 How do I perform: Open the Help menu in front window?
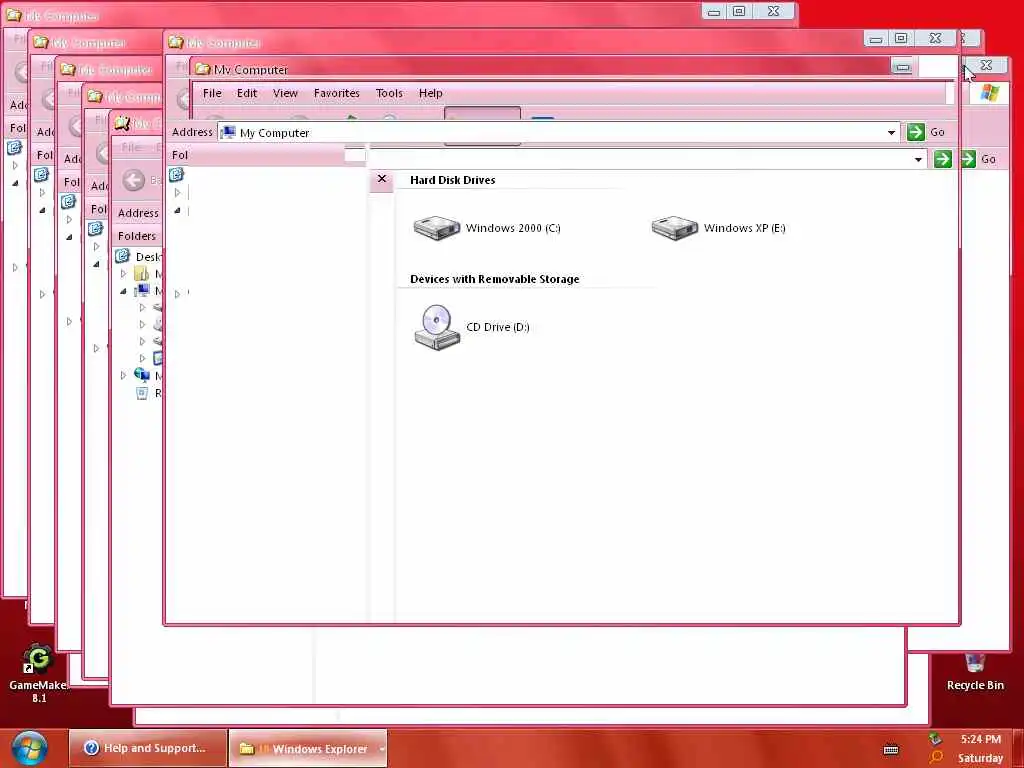coord(431,93)
